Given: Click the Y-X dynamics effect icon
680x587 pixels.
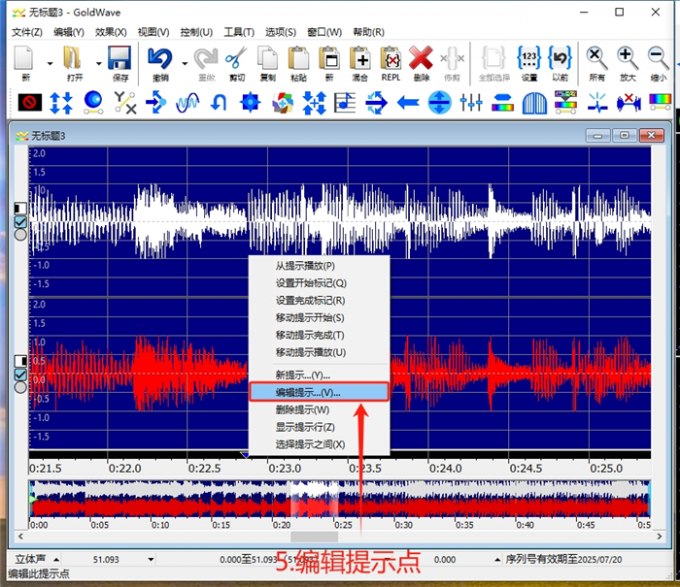Looking at the screenshot, I should click(125, 103).
